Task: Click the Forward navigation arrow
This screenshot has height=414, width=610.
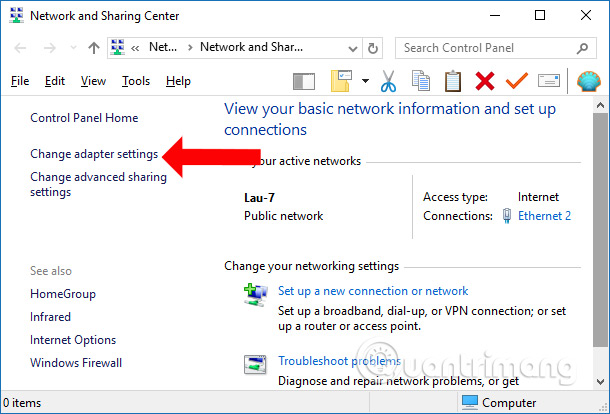Action: (x=49, y=48)
